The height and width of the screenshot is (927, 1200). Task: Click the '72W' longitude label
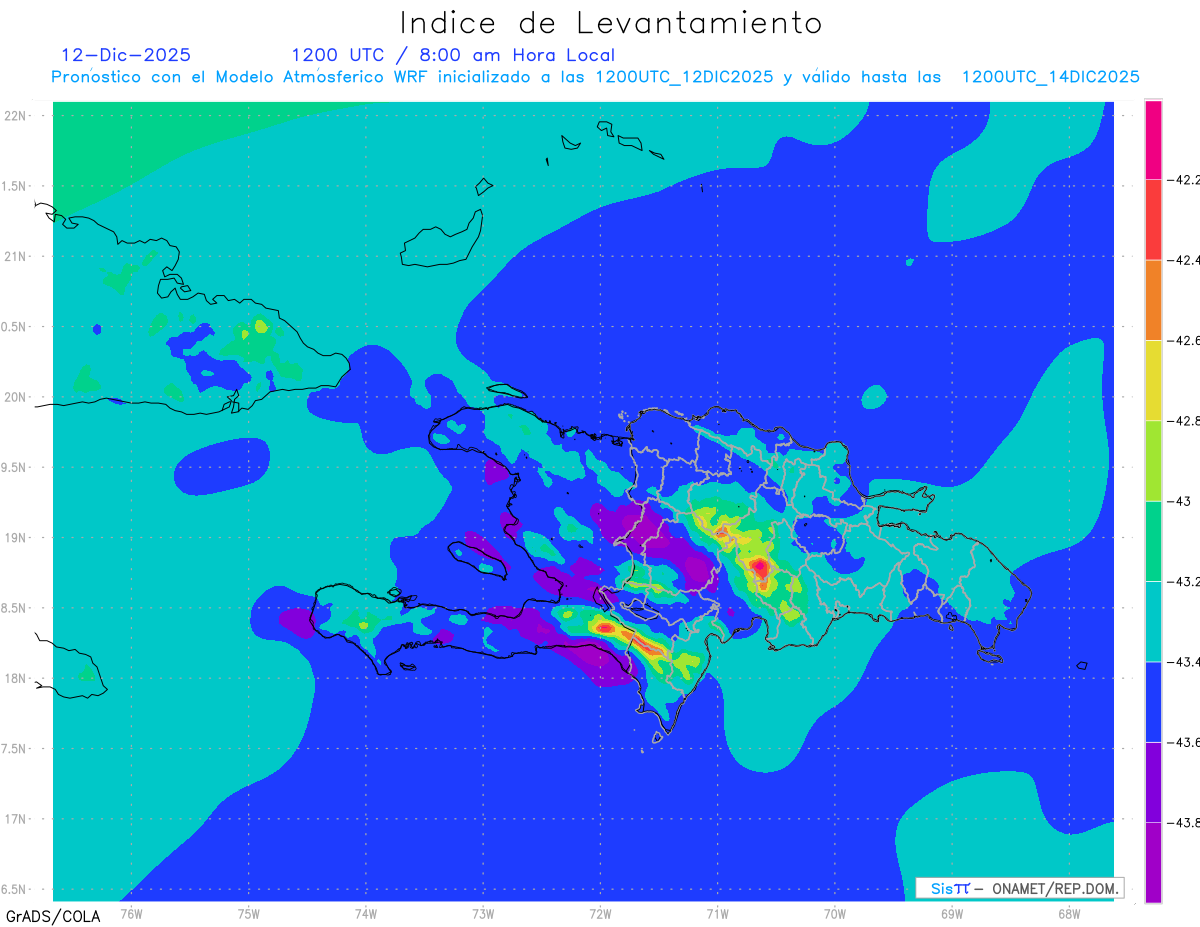600,912
